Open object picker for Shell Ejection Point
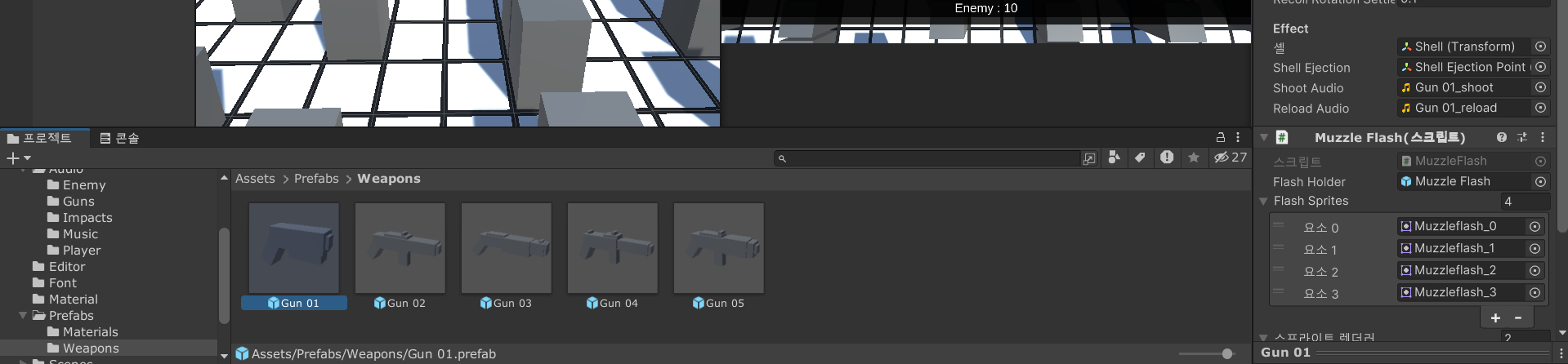 pos(1540,67)
